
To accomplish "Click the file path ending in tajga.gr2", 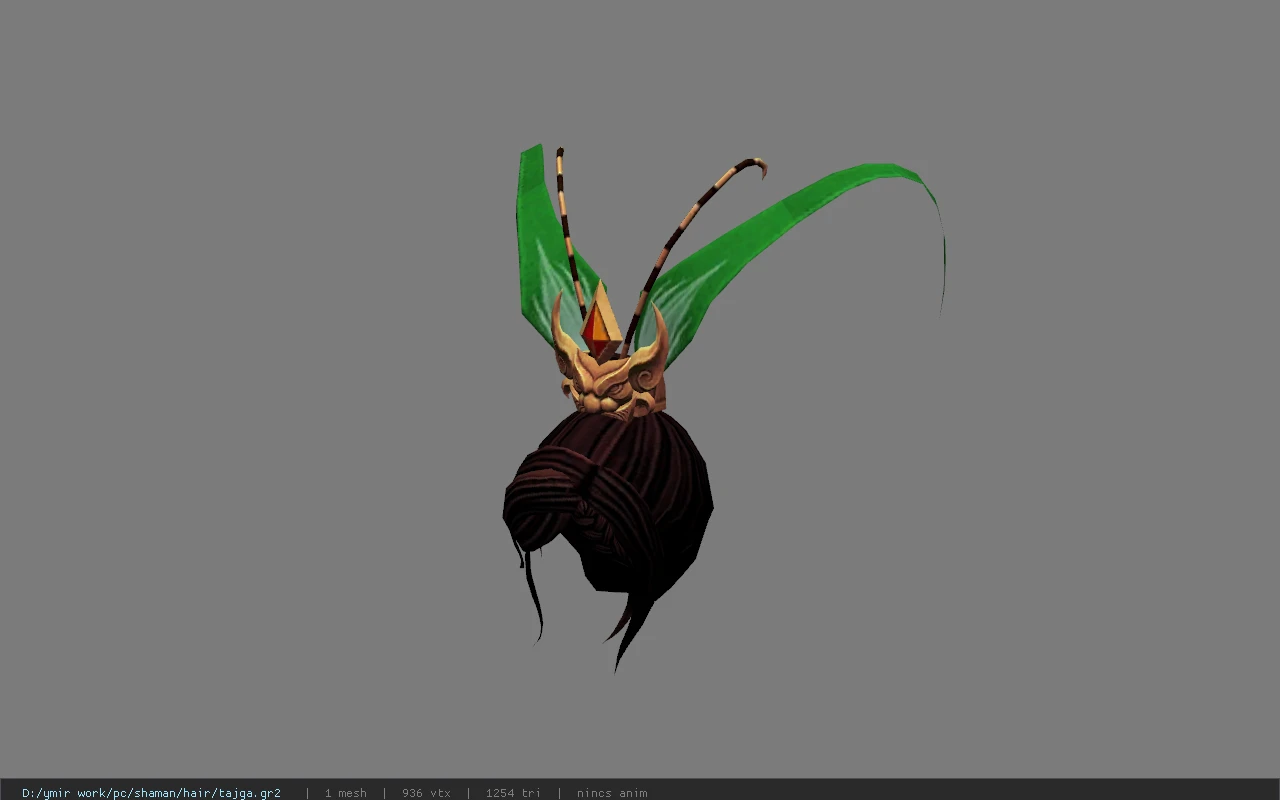I will click(151, 793).
